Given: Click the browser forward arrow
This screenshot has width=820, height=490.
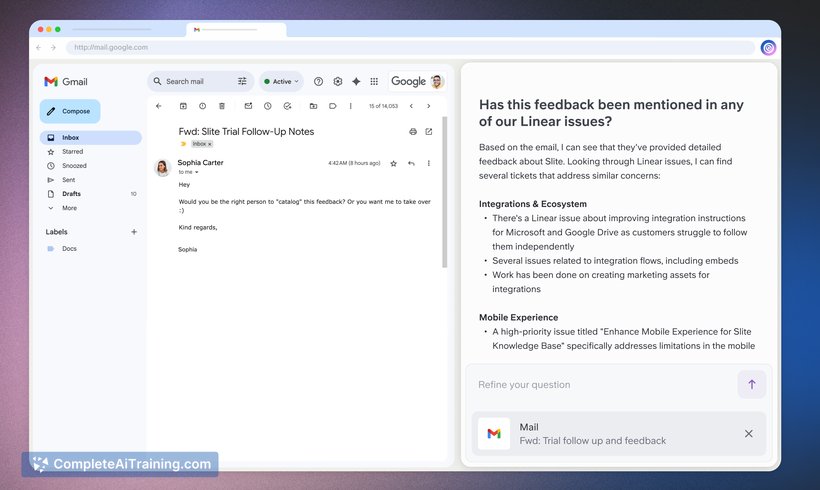Looking at the screenshot, I should tap(53, 48).
